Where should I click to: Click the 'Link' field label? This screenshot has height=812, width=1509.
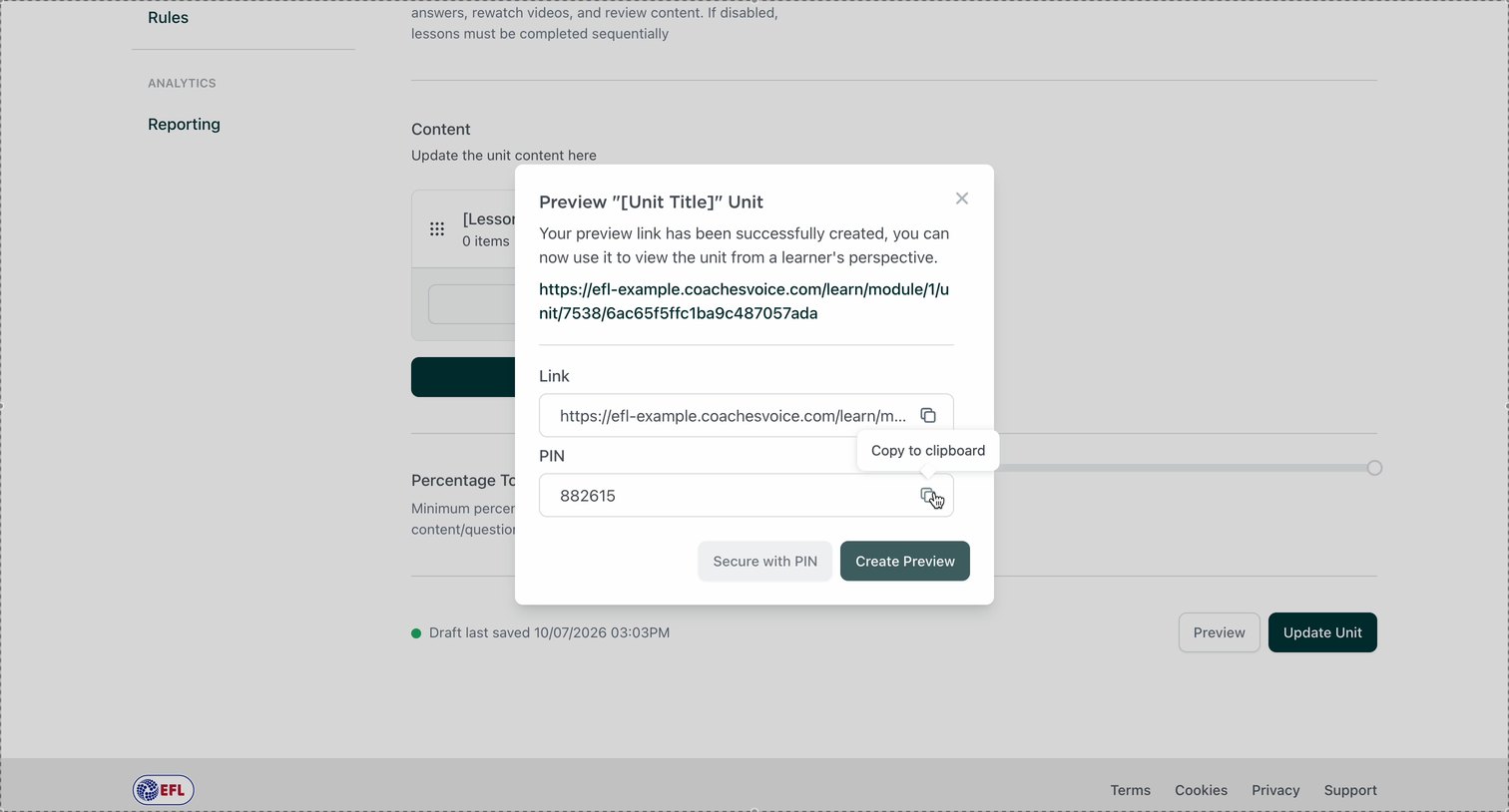(x=554, y=376)
